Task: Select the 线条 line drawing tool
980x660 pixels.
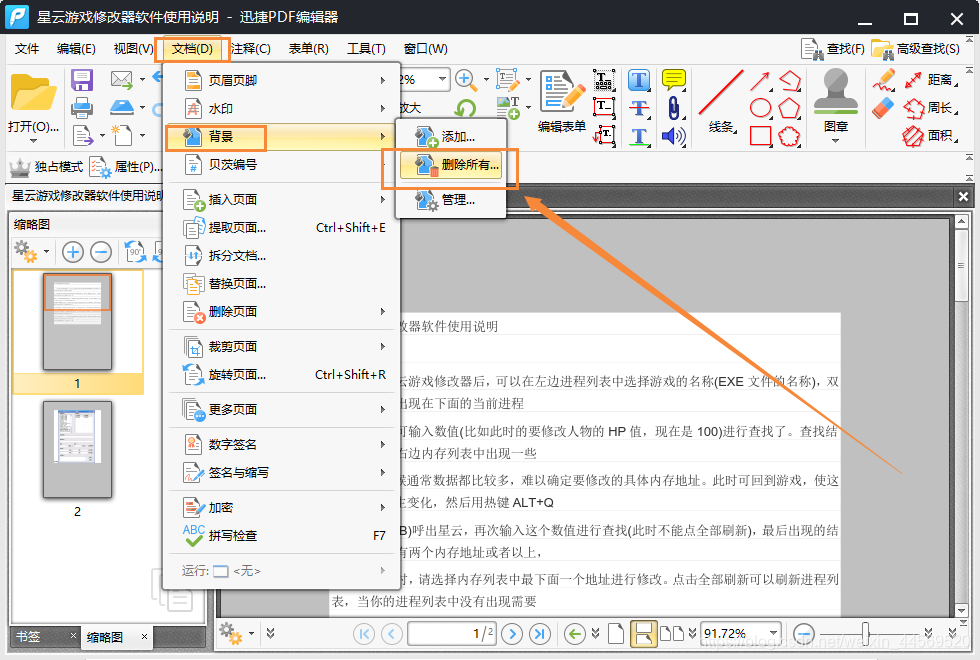Action: pos(721,102)
